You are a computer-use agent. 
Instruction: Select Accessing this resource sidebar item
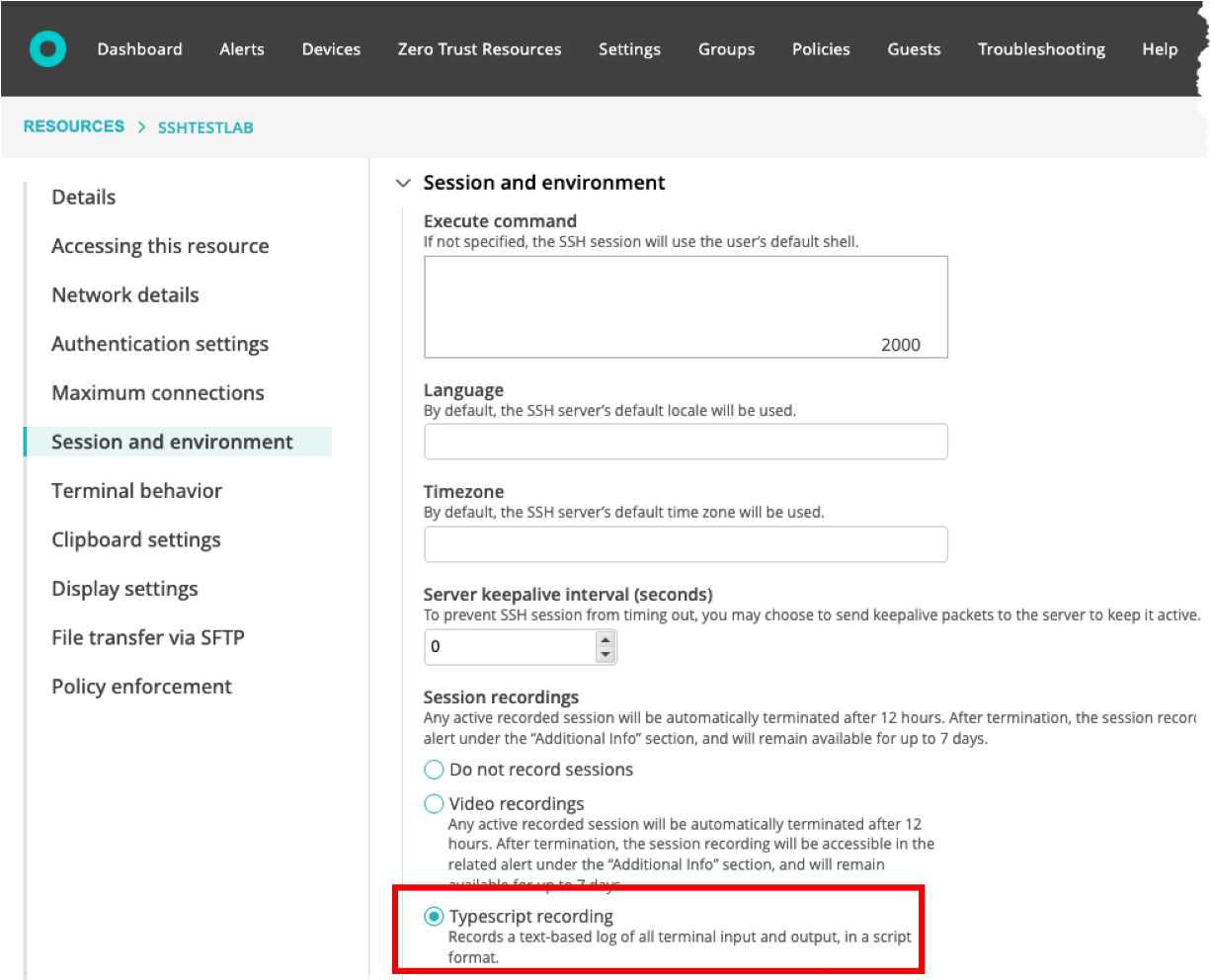pyautogui.click(x=160, y=246)
